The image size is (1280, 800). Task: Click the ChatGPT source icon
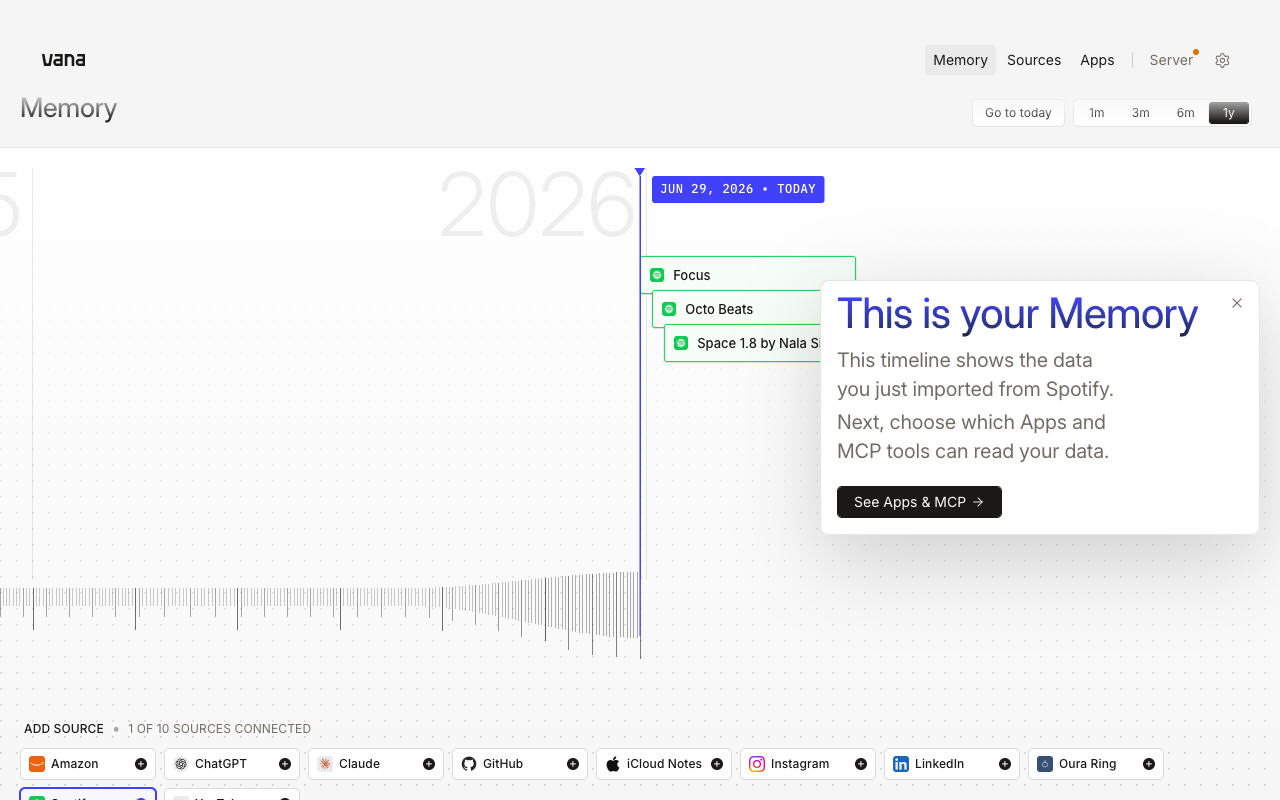(181, 764)
